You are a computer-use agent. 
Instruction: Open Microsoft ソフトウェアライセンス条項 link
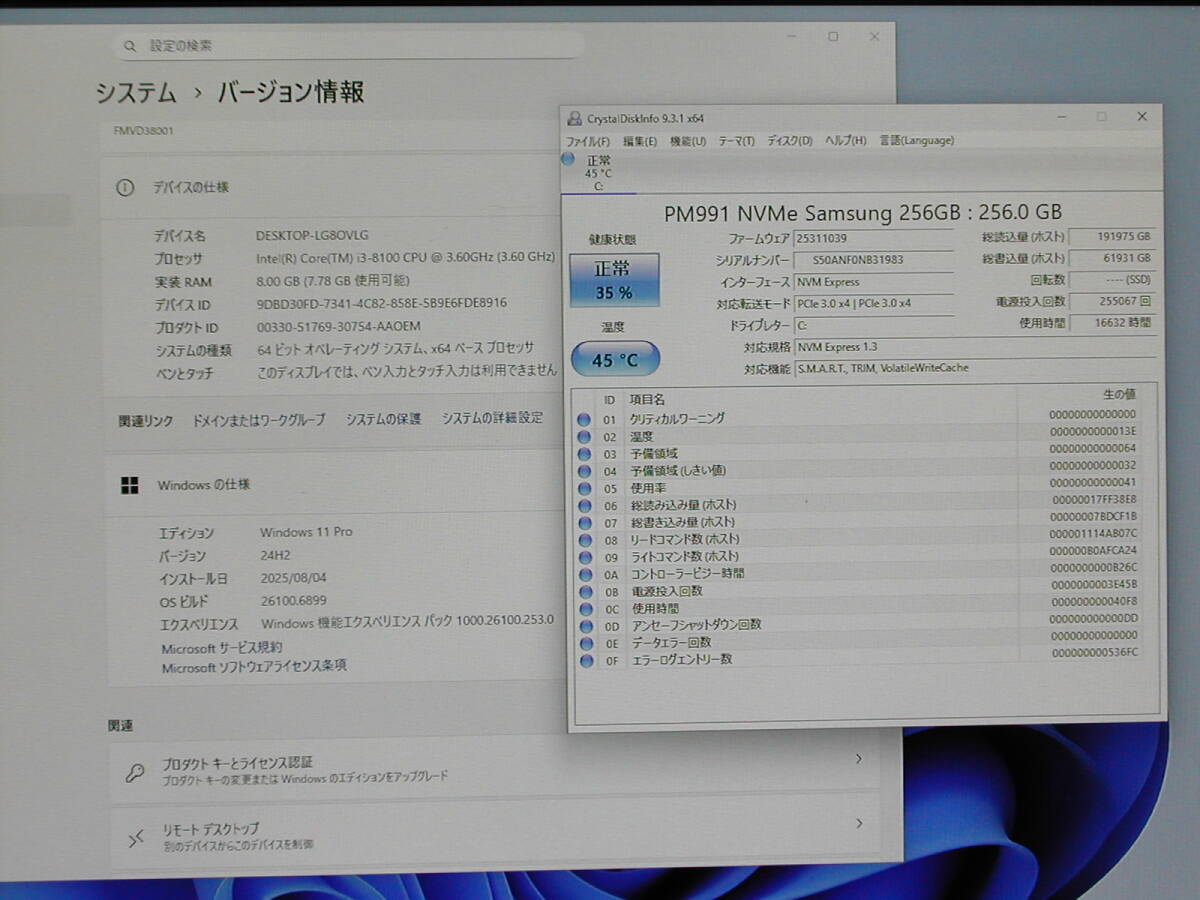pyautogui.click(x=254, y=667)
